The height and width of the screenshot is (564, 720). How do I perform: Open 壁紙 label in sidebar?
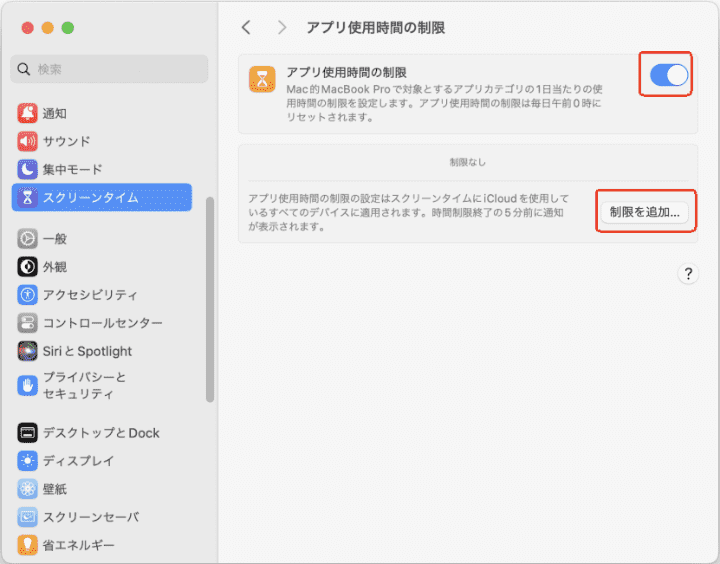55,489
